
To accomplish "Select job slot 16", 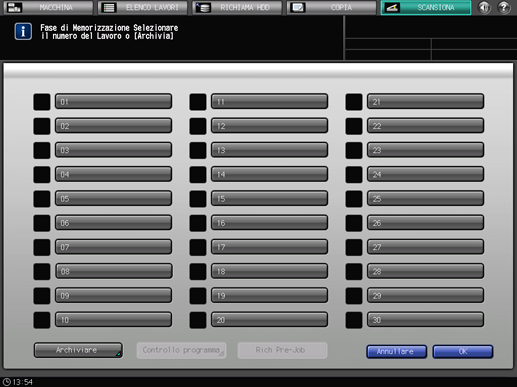I will click(x=270, y=223).
